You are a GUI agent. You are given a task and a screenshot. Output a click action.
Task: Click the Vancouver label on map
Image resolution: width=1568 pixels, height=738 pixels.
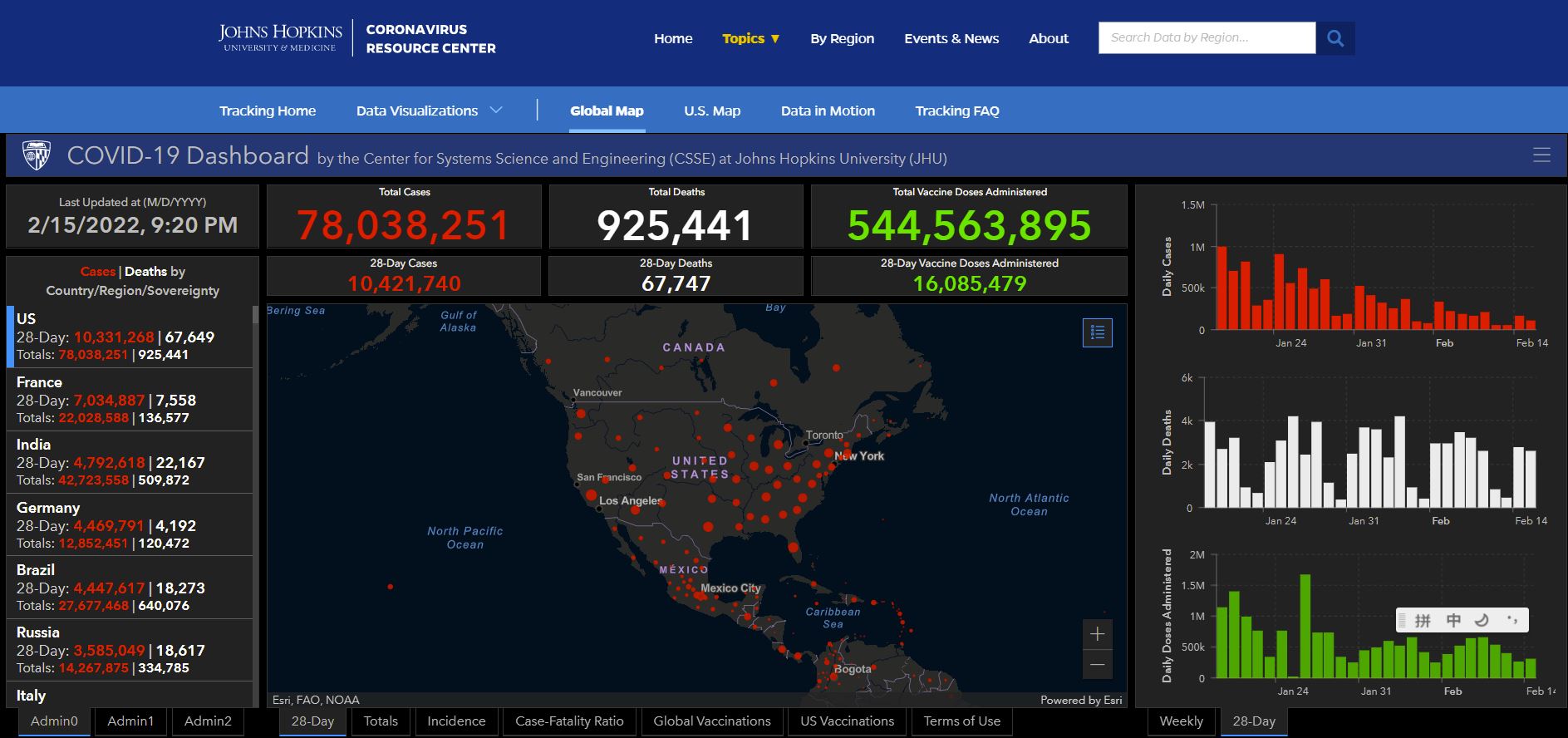point(597,392)
